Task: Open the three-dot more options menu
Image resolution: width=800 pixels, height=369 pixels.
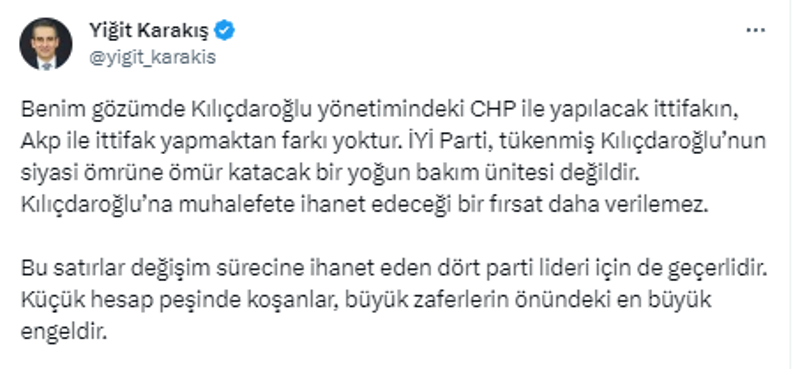Action: (x=755, y=31)
